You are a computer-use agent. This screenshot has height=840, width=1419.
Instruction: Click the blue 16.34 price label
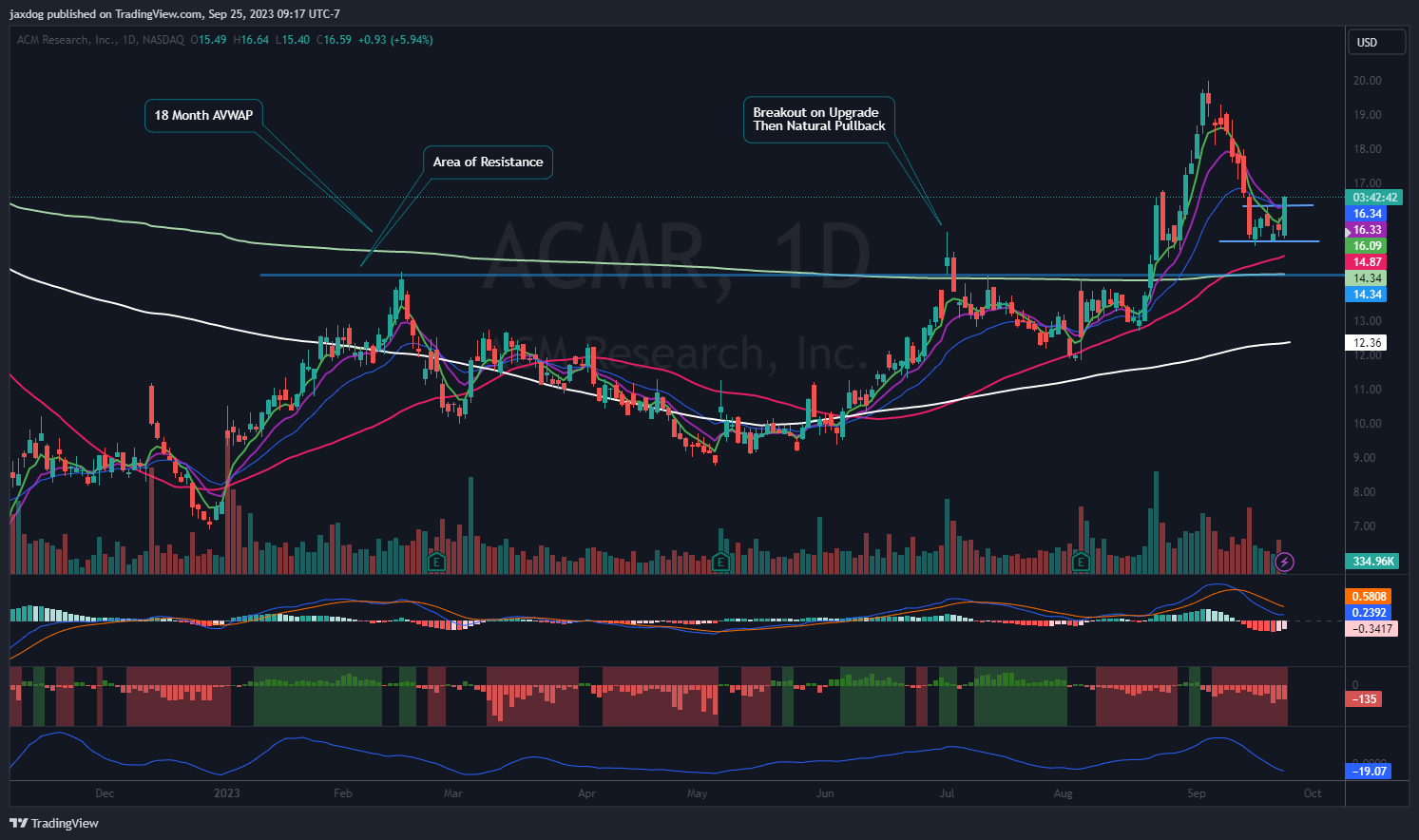1368,214
